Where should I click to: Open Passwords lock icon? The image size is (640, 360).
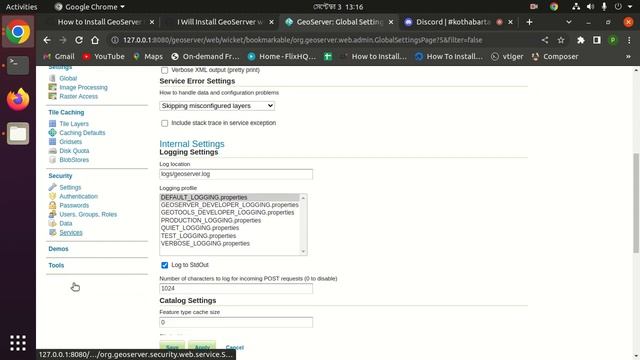(x=52, y=205)
